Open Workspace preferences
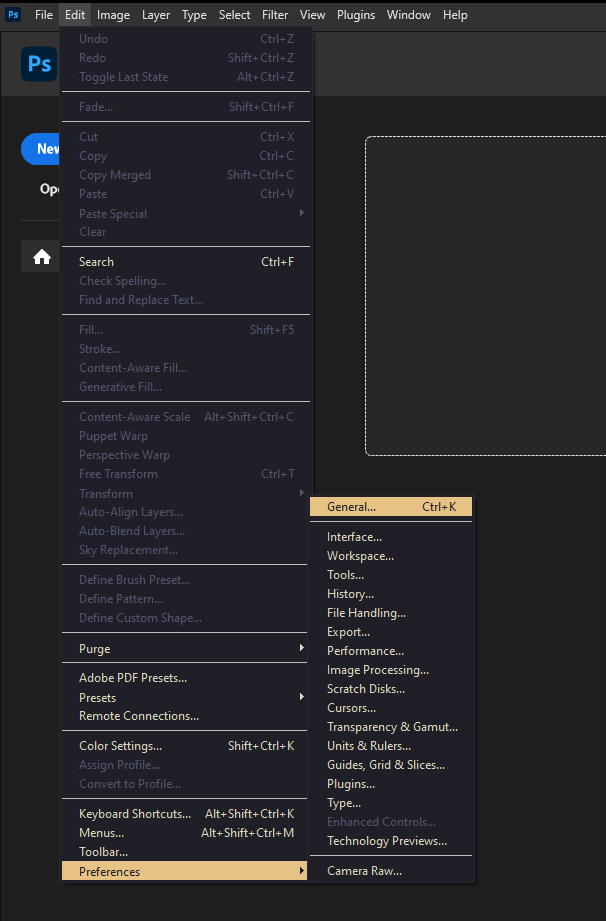This screenshot has height=921, width=606. pos(391,556)
